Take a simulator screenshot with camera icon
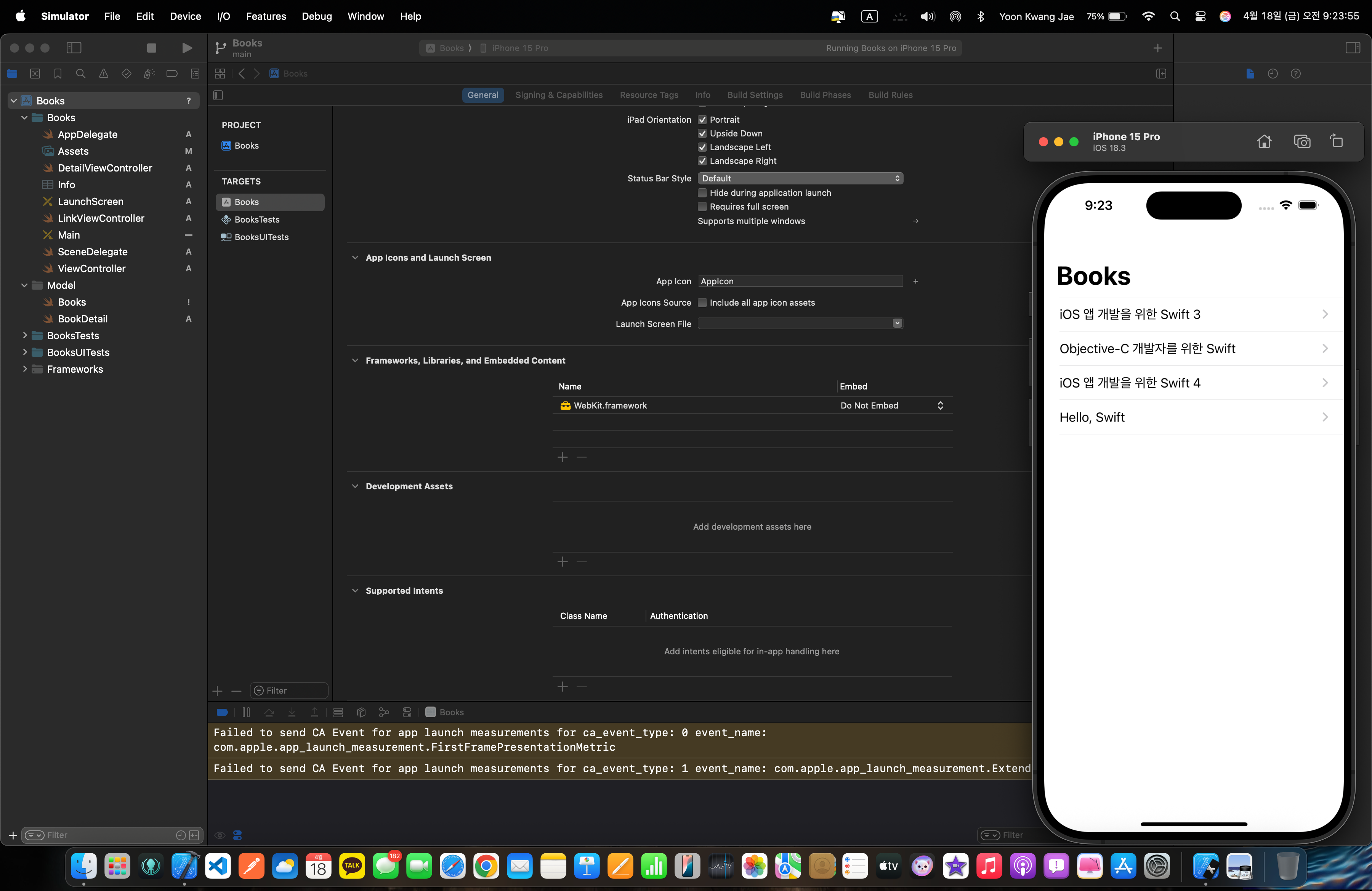Viewport: 1372px width, 891px height. 1302,141
